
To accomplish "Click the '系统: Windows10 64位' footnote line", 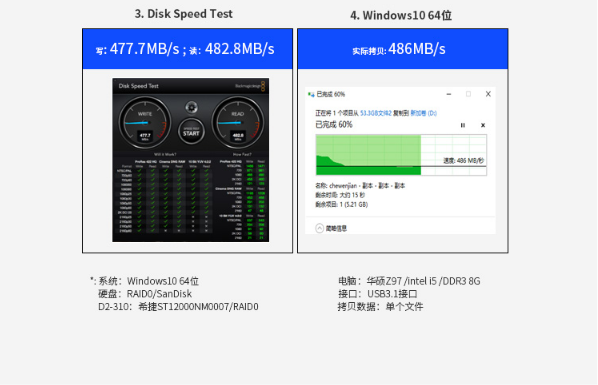I will pyautogui.click(x=145, y=281).
